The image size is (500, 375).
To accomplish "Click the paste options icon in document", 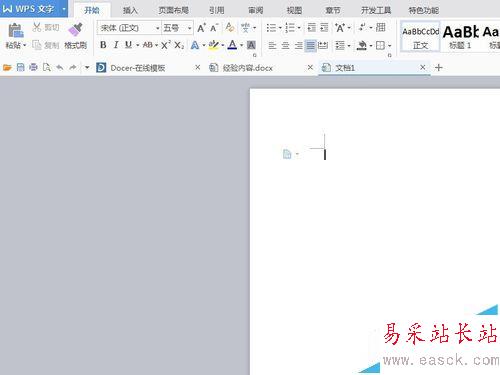I will (287, 154).
